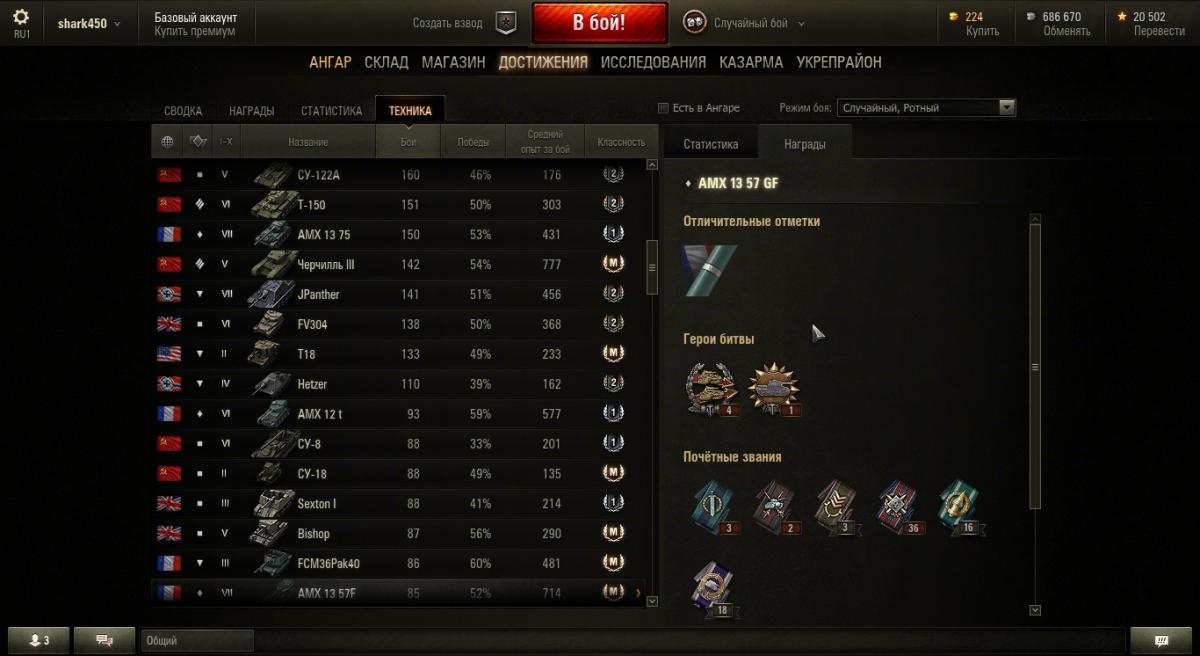The image size is (1200, 656).
Task: Click the mark of excellence badge
Action: (x=709, y=270)
